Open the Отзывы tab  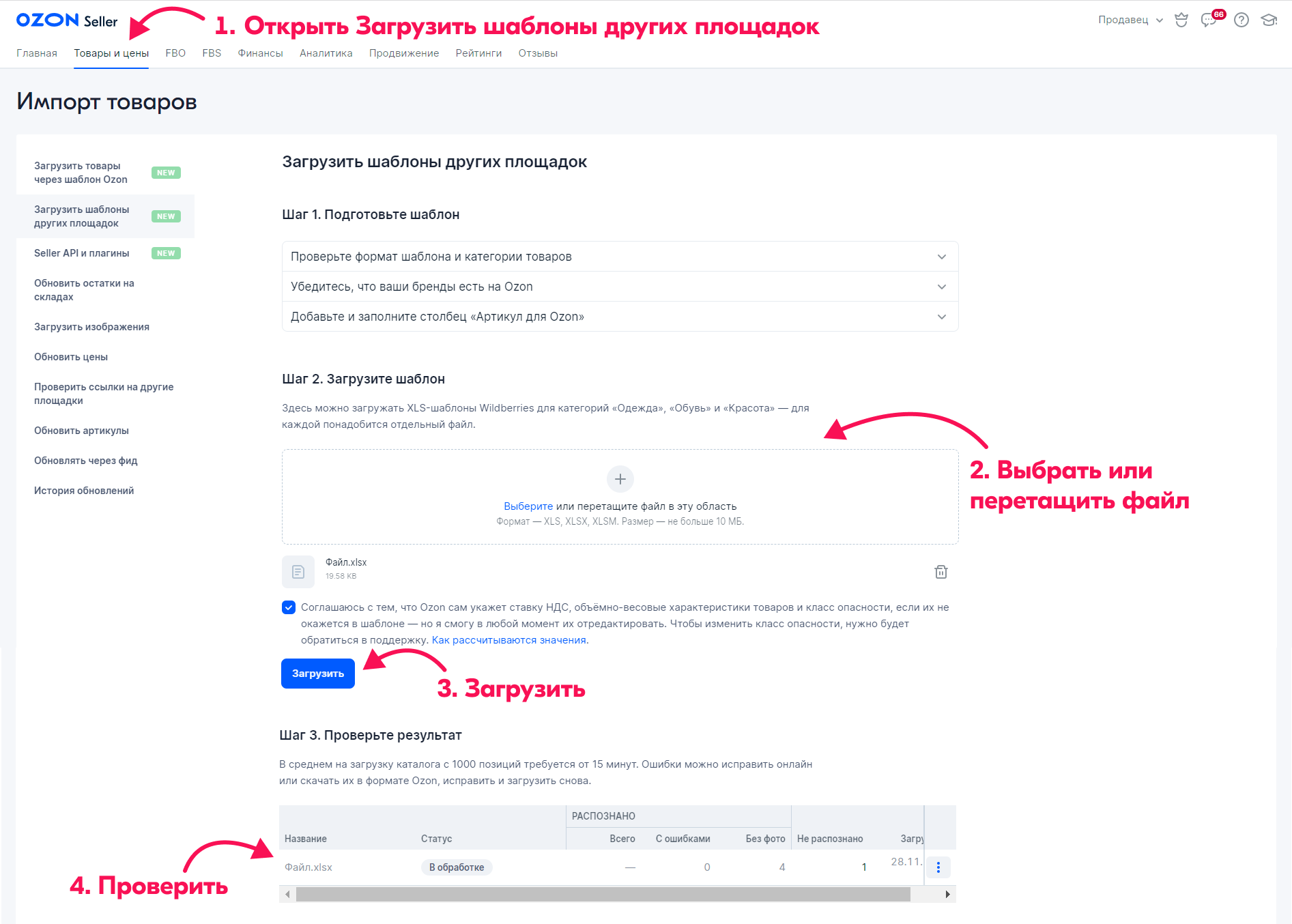point(538,53)
